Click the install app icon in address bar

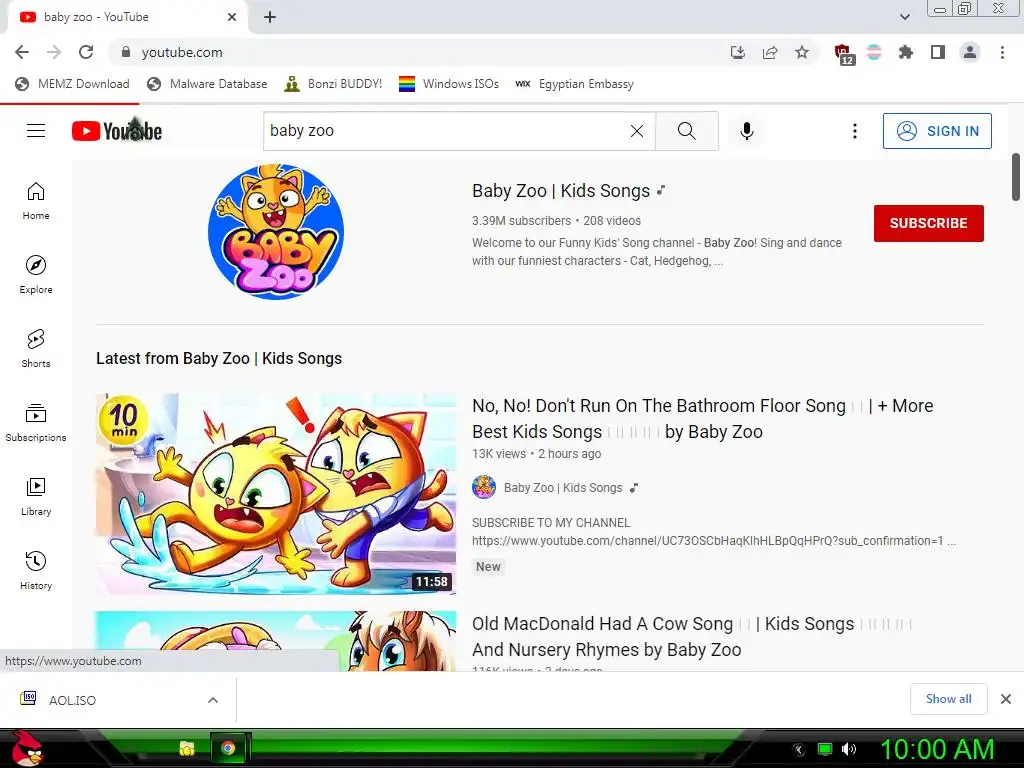point(738,52)
